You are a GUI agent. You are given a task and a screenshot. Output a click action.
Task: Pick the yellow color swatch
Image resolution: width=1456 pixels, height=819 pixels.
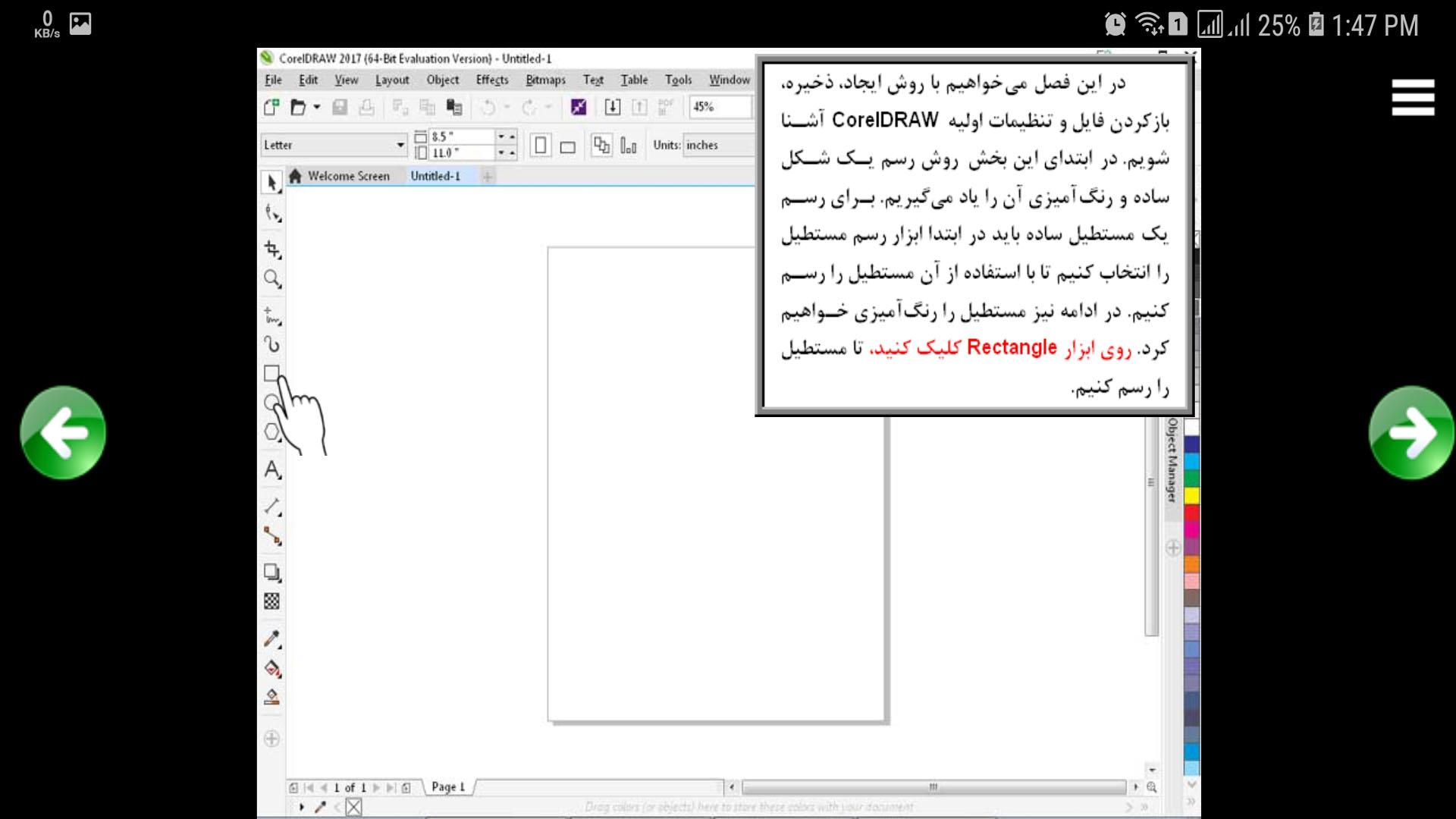(1192, 495)
